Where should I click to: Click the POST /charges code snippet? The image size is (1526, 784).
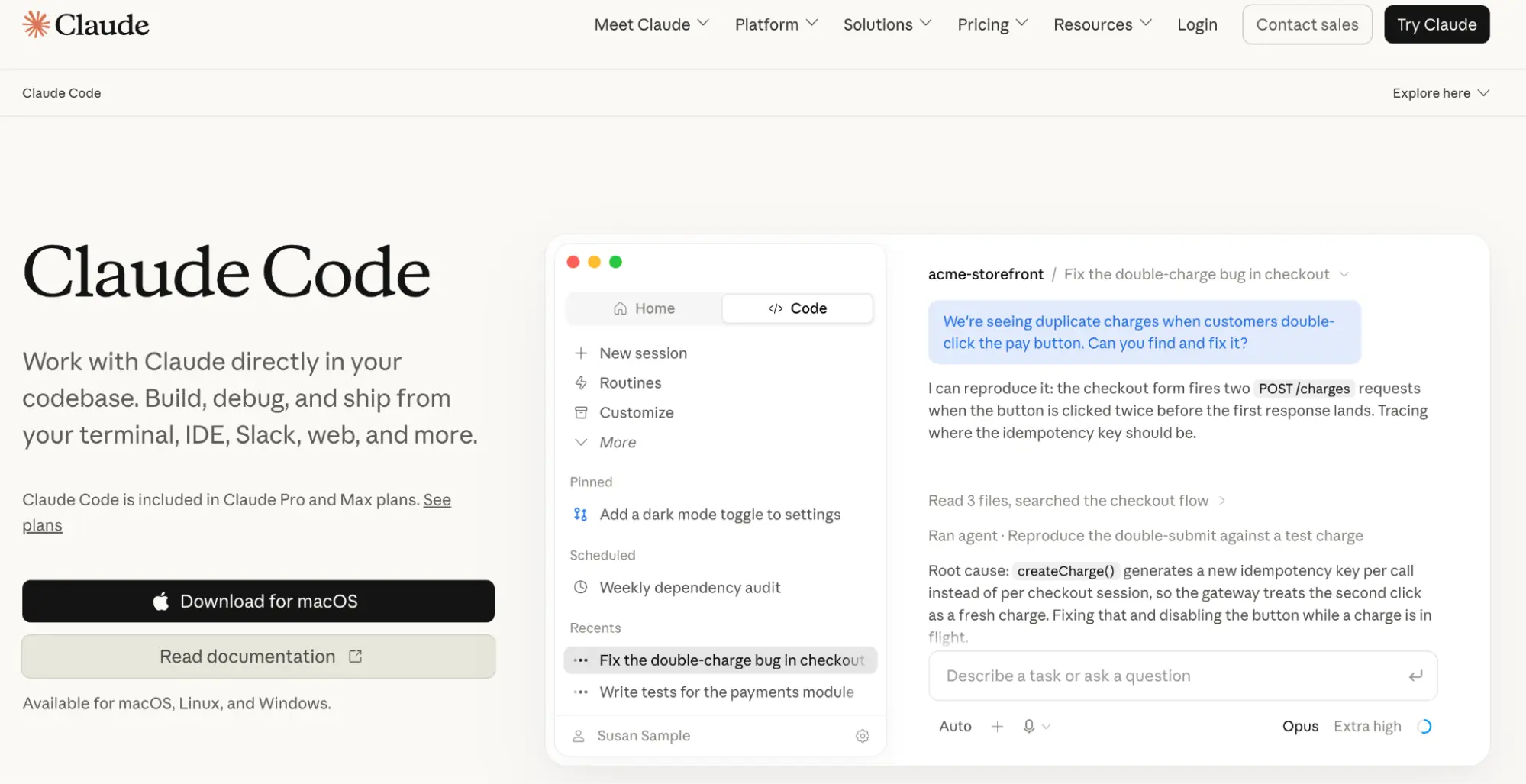(x=1304, y=389)
